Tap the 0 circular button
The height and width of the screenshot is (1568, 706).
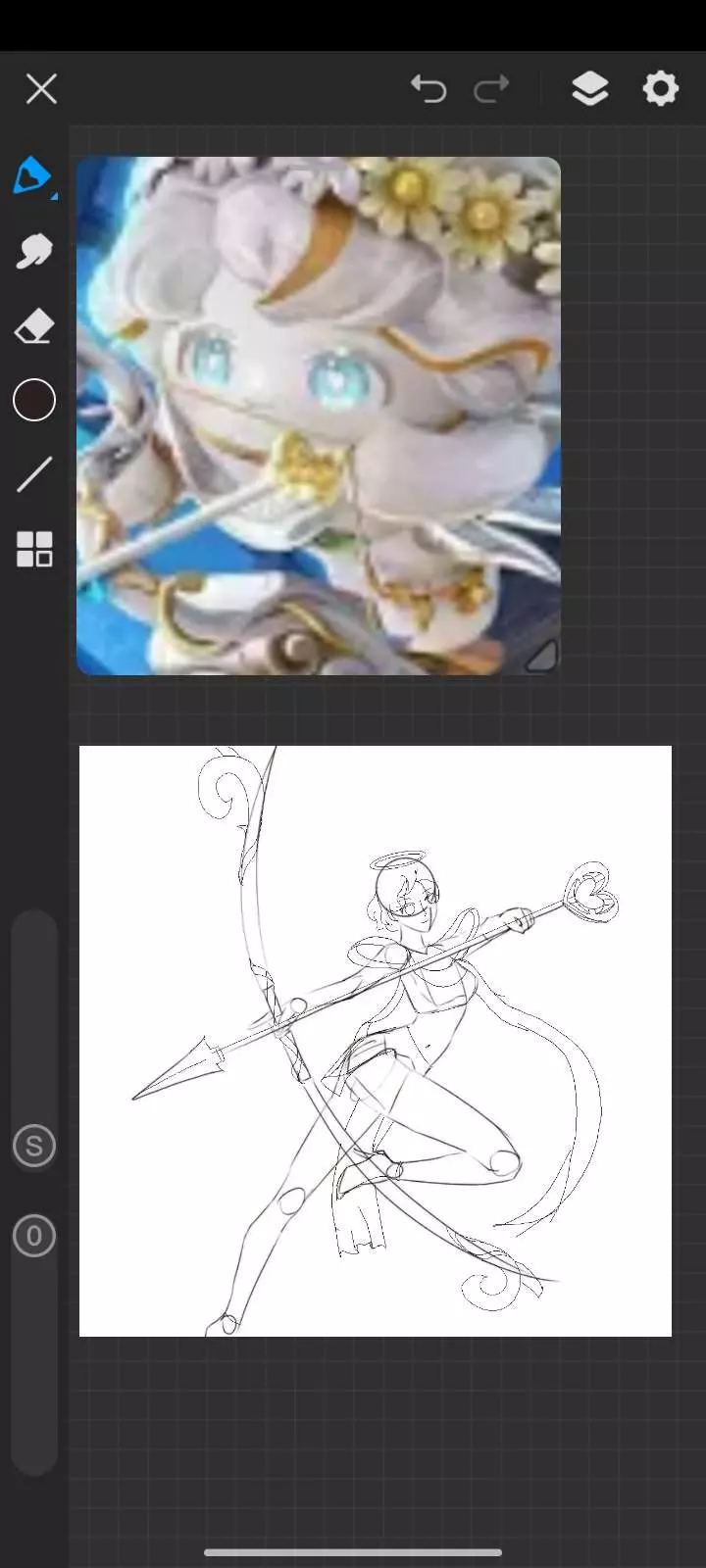pyautogui.click(x=33, y=1237)
